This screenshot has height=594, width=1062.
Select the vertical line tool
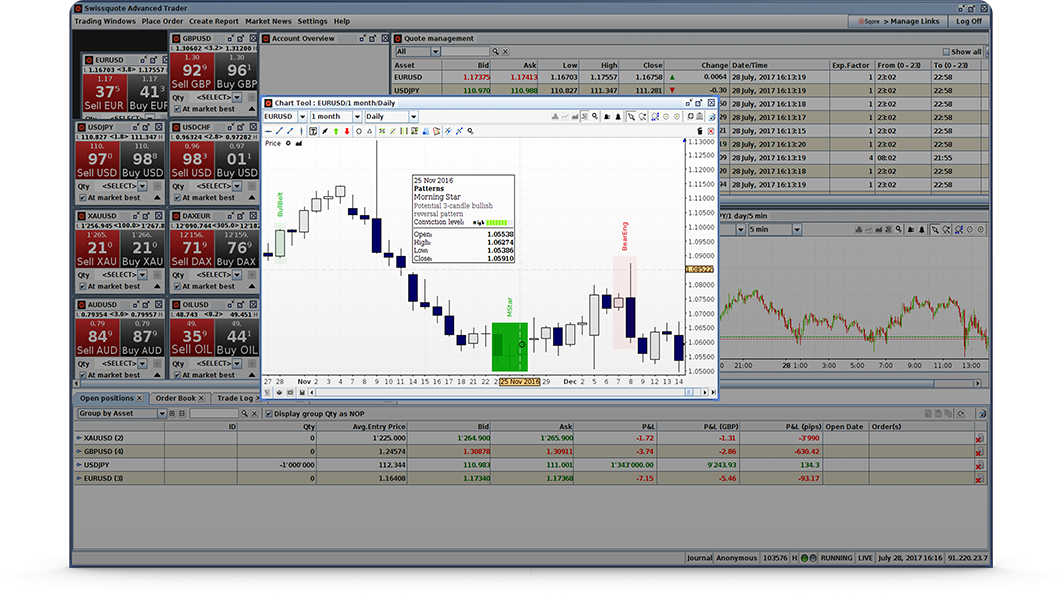point(301,131)
